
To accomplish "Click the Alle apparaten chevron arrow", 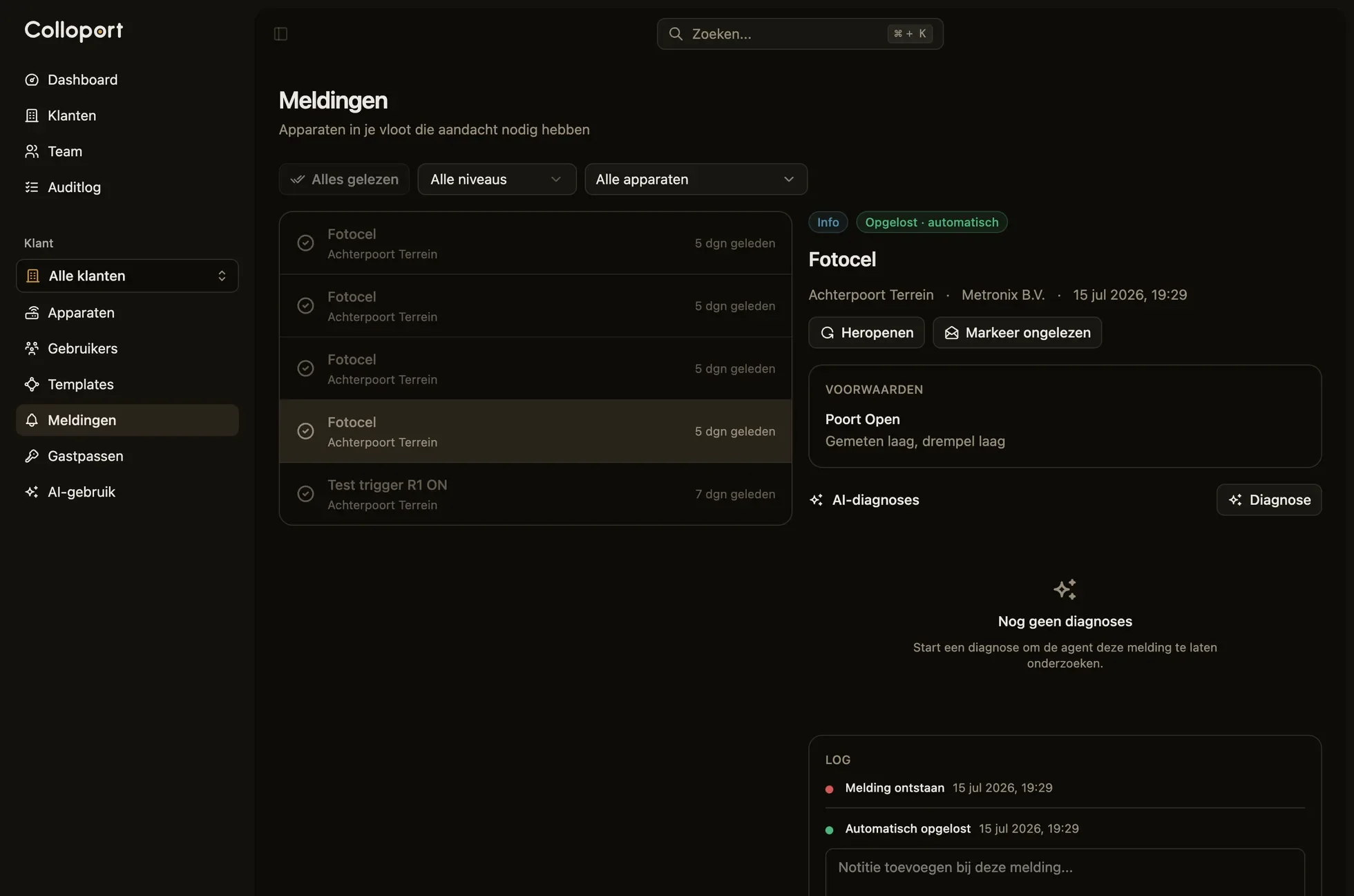I will [x=789, y=180].
